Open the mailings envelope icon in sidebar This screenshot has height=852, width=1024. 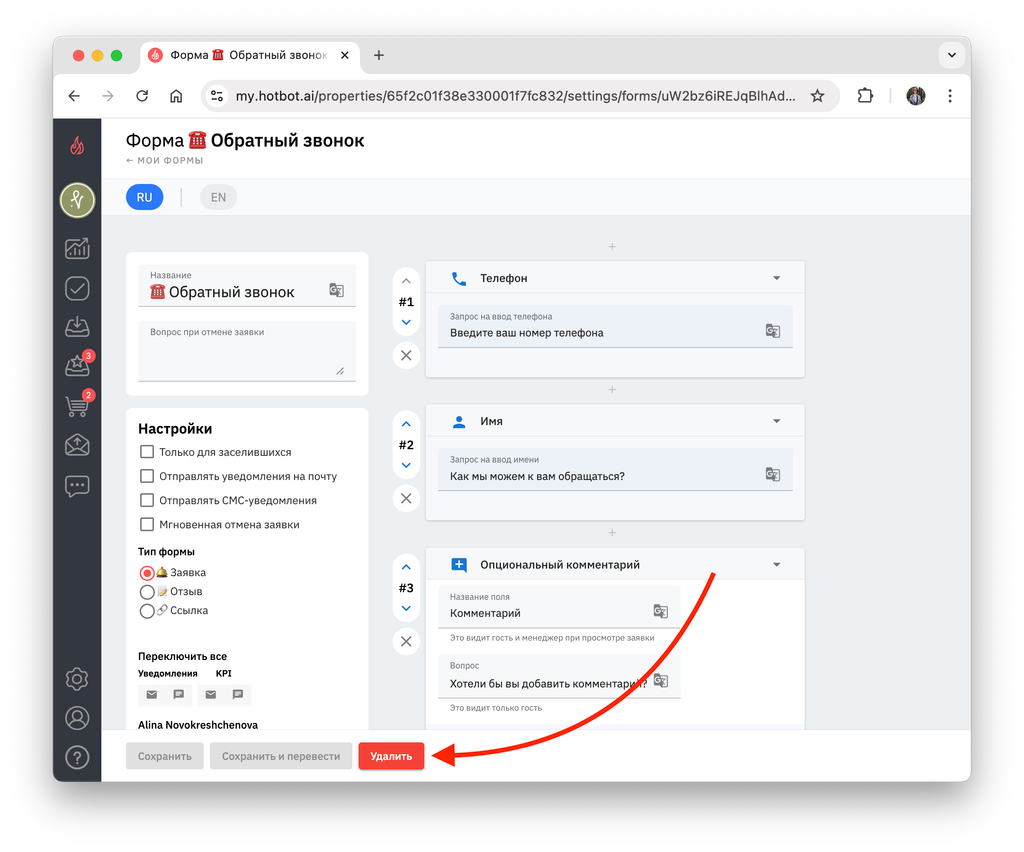coord(77,445)
